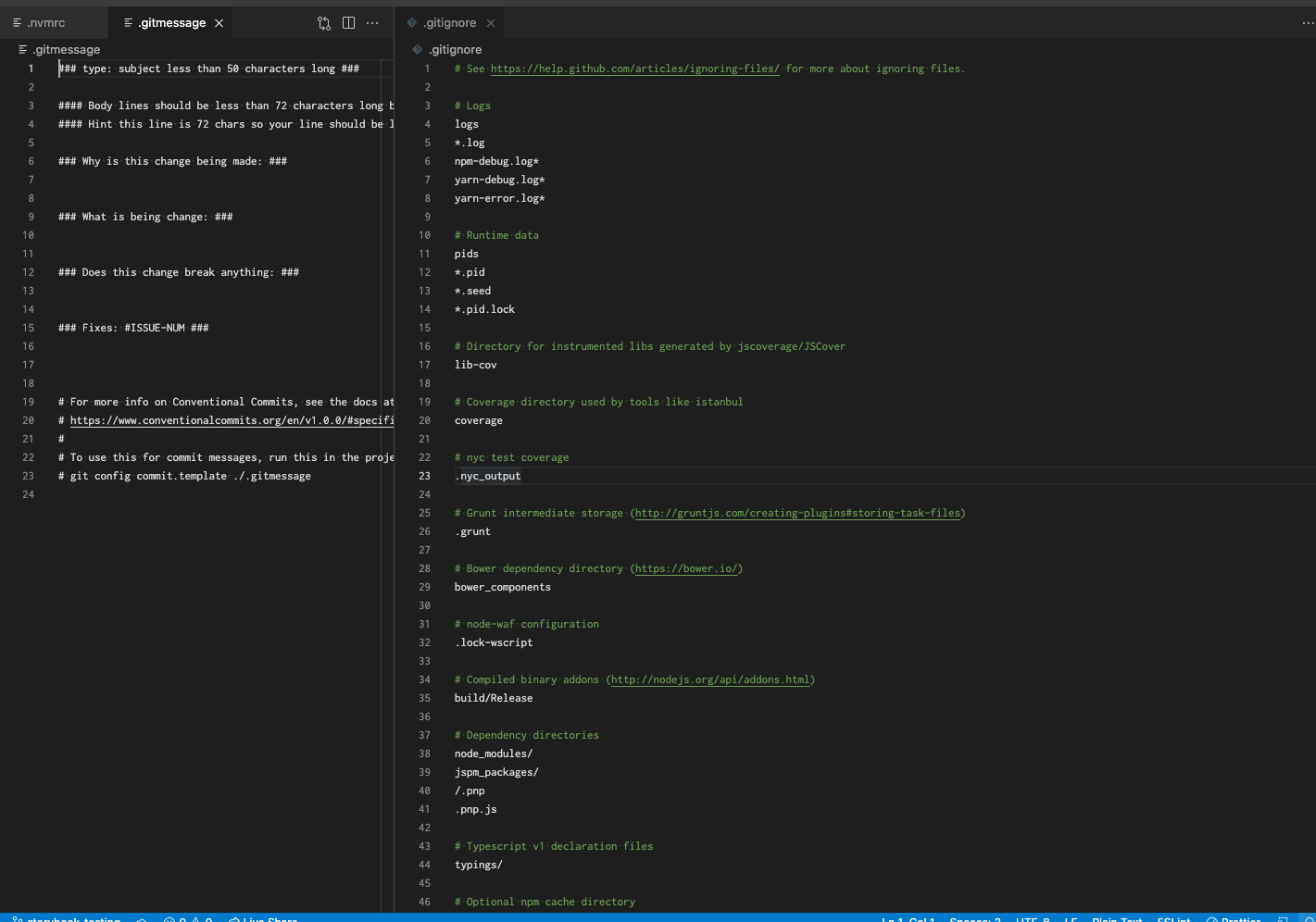Image resolution: width=1316 pixels, height=922 pixels.
Task: Click the Open Changes diff icon
Action: coord(324,22)
